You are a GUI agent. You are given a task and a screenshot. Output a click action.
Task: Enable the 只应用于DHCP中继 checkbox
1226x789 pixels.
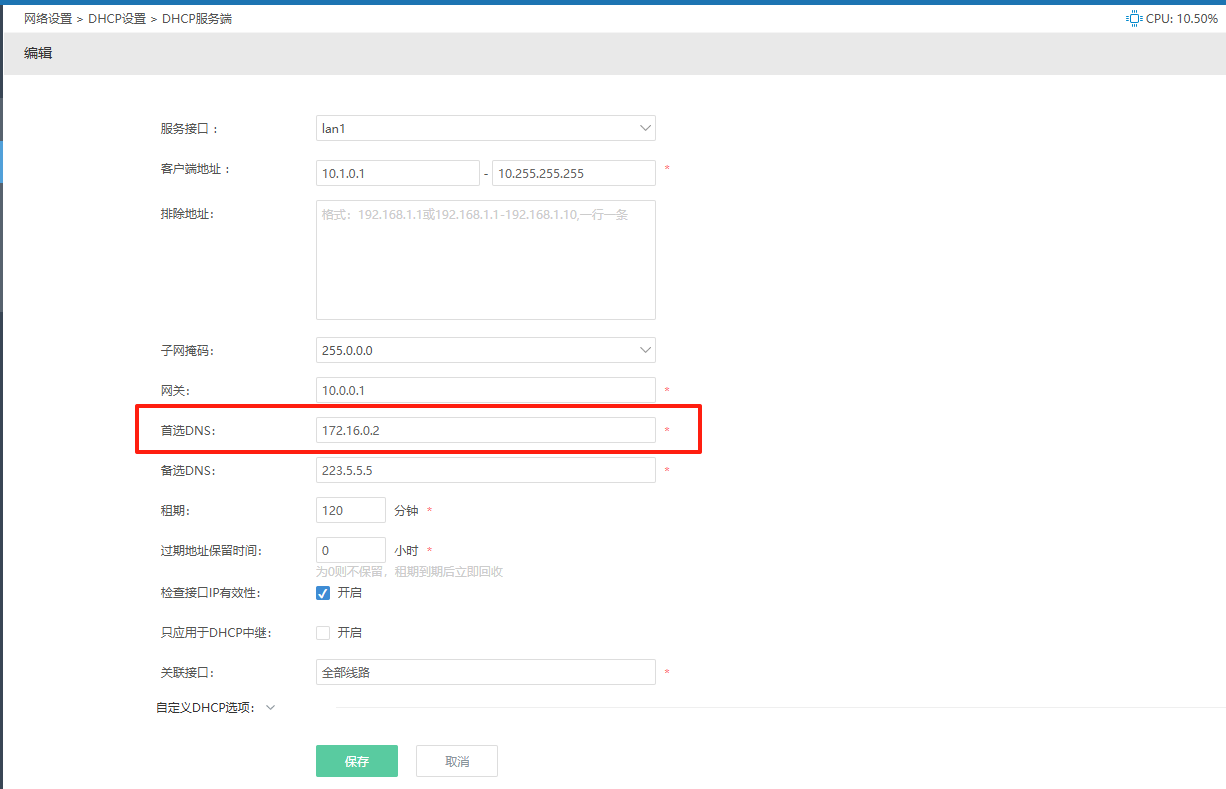(323, 633)
